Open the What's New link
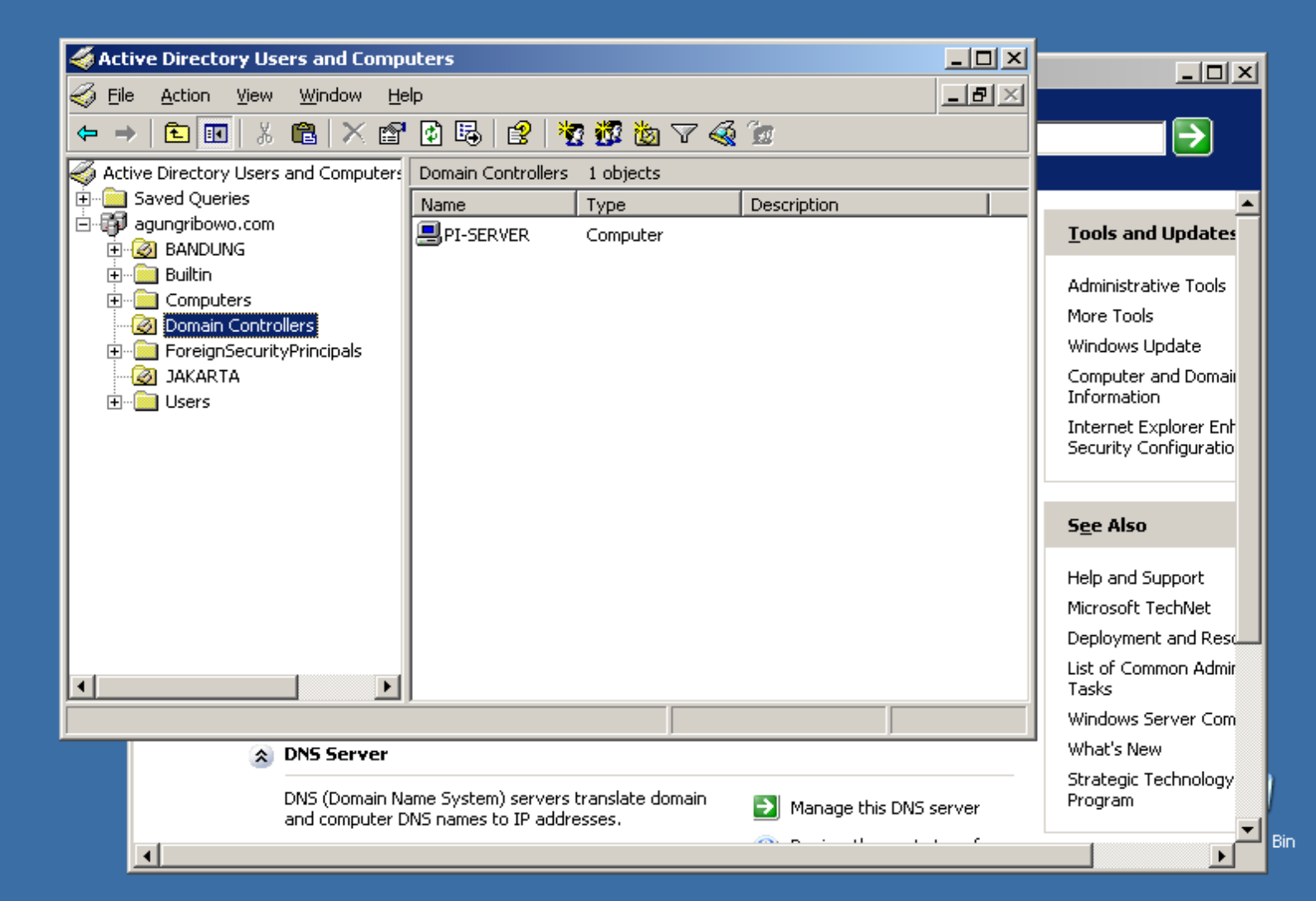This screenshot has width=1316, height=901. pyautogui.click(x=1114, y=749)
